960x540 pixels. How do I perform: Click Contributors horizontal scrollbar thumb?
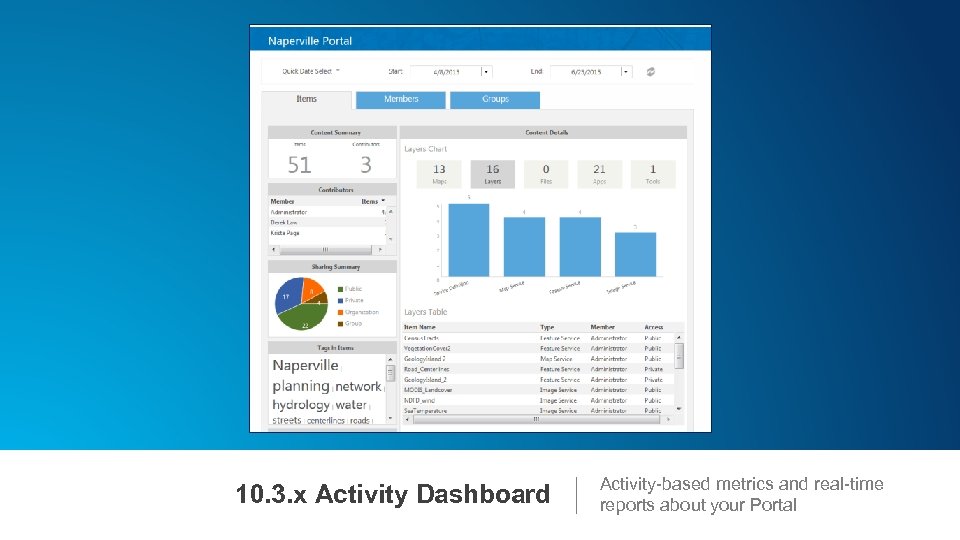click(325, 250)
